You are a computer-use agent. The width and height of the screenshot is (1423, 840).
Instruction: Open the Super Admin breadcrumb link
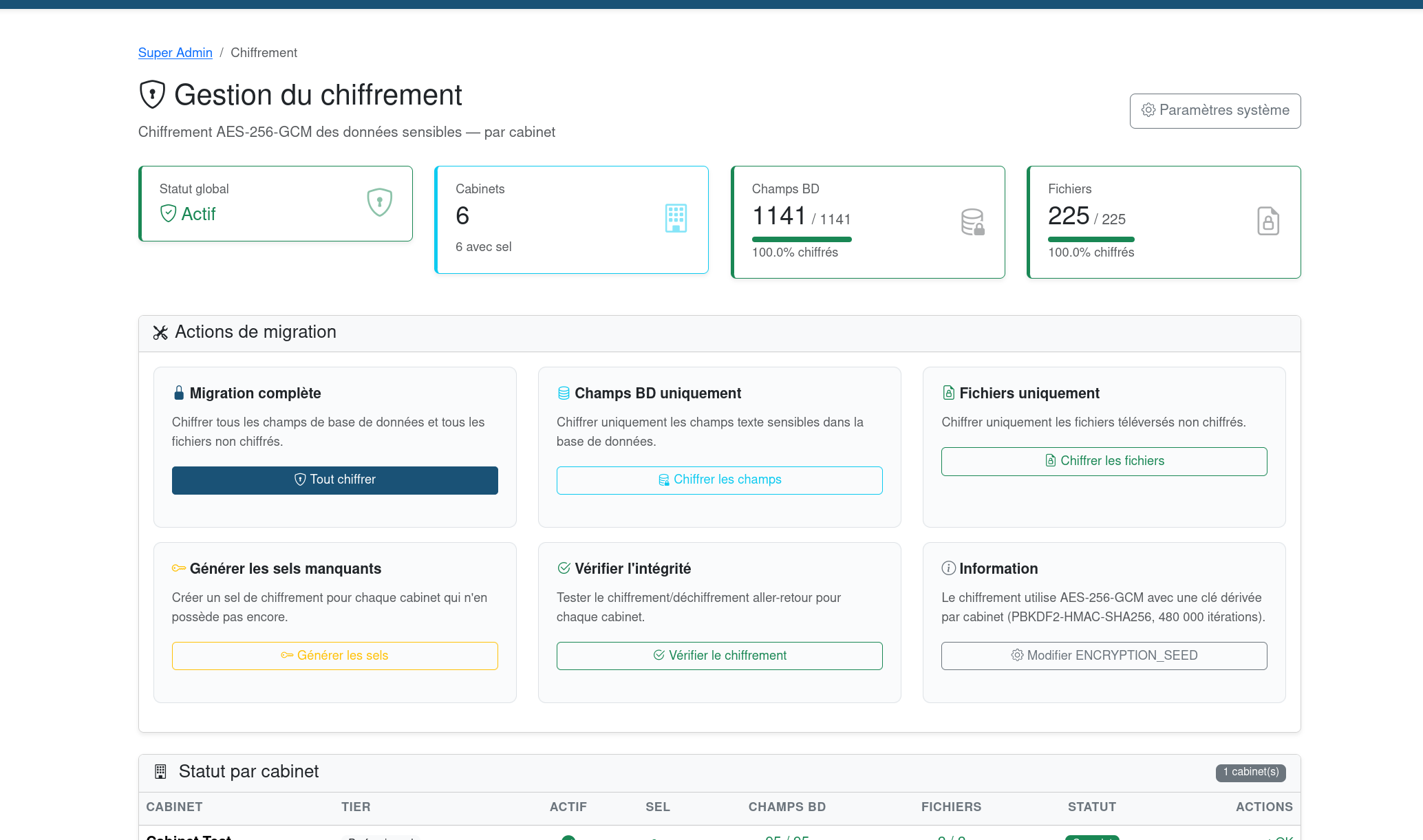click(175, 53)
